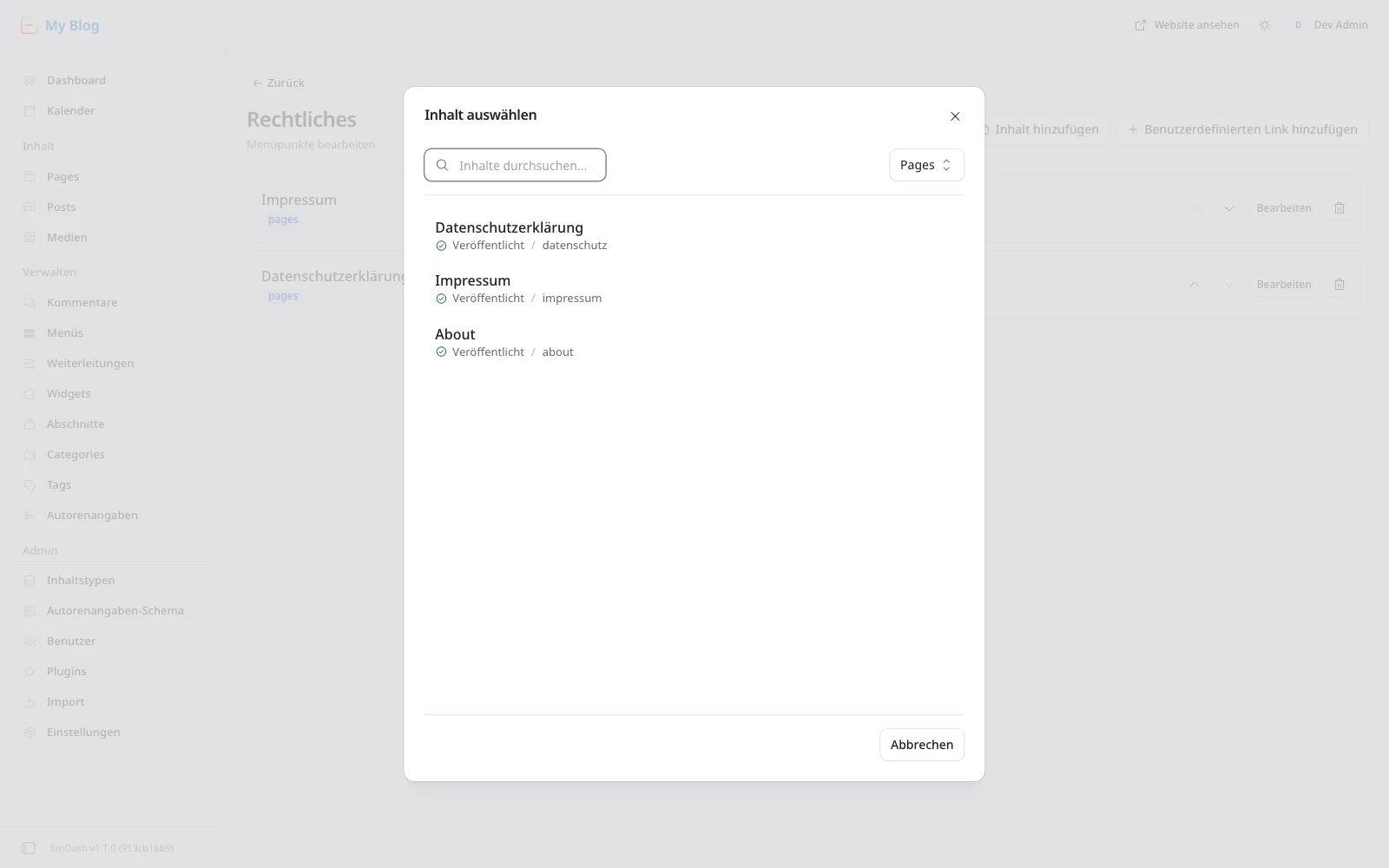Screen dimensions: 1389x868
Task: Click the Plugins sidebar icon
Action: [30, 671]
